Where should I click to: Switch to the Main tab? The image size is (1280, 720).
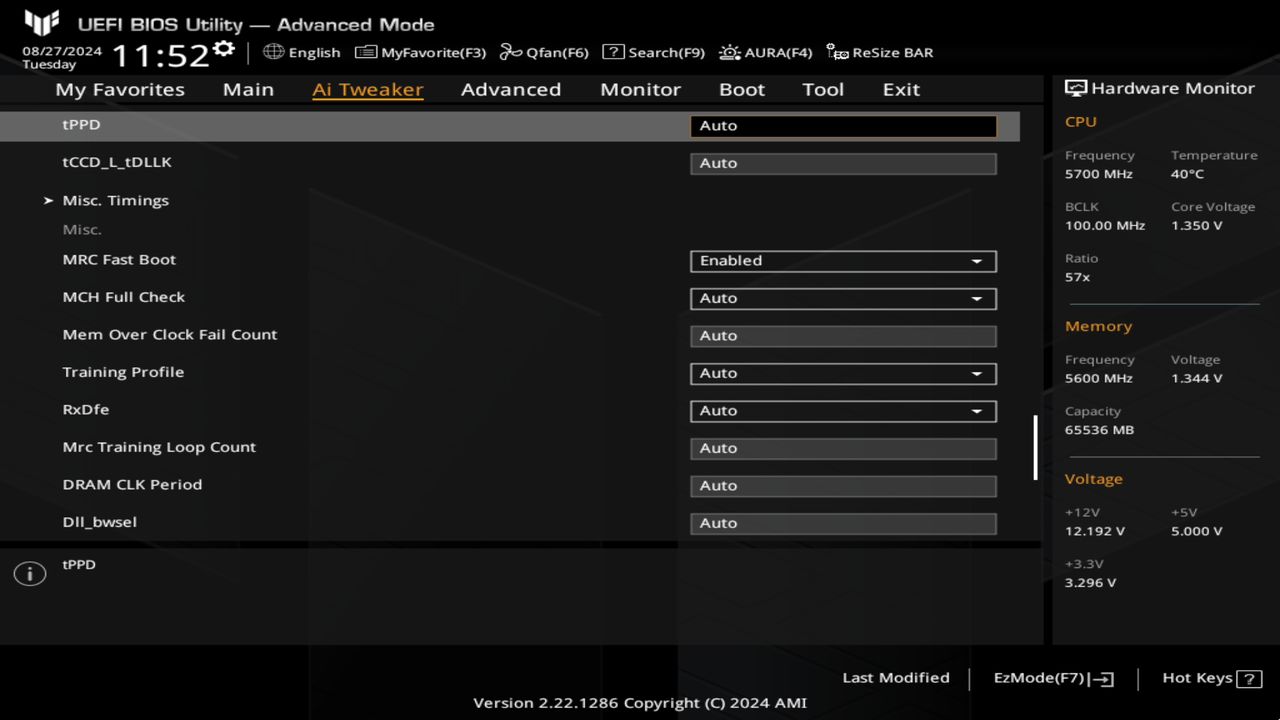click(248, 89)
